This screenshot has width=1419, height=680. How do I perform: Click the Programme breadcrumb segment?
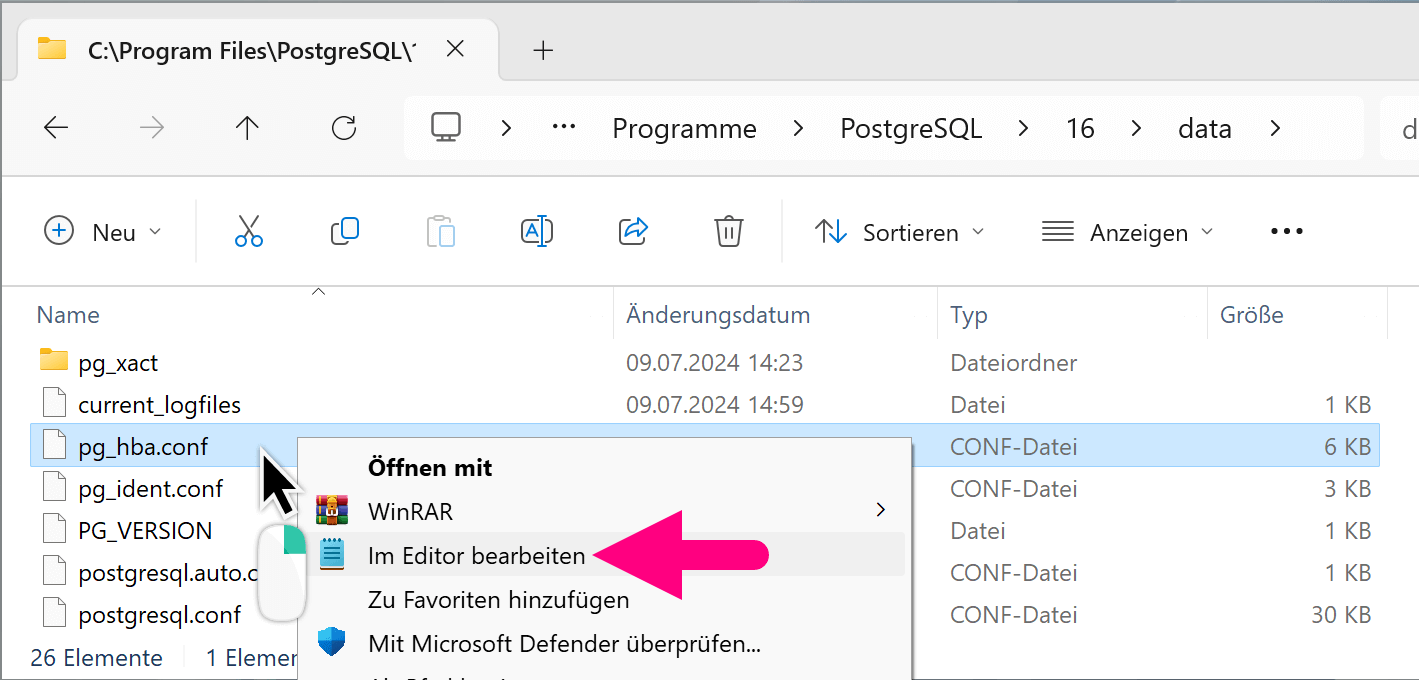pyautogui.click(x=684, y=129)
